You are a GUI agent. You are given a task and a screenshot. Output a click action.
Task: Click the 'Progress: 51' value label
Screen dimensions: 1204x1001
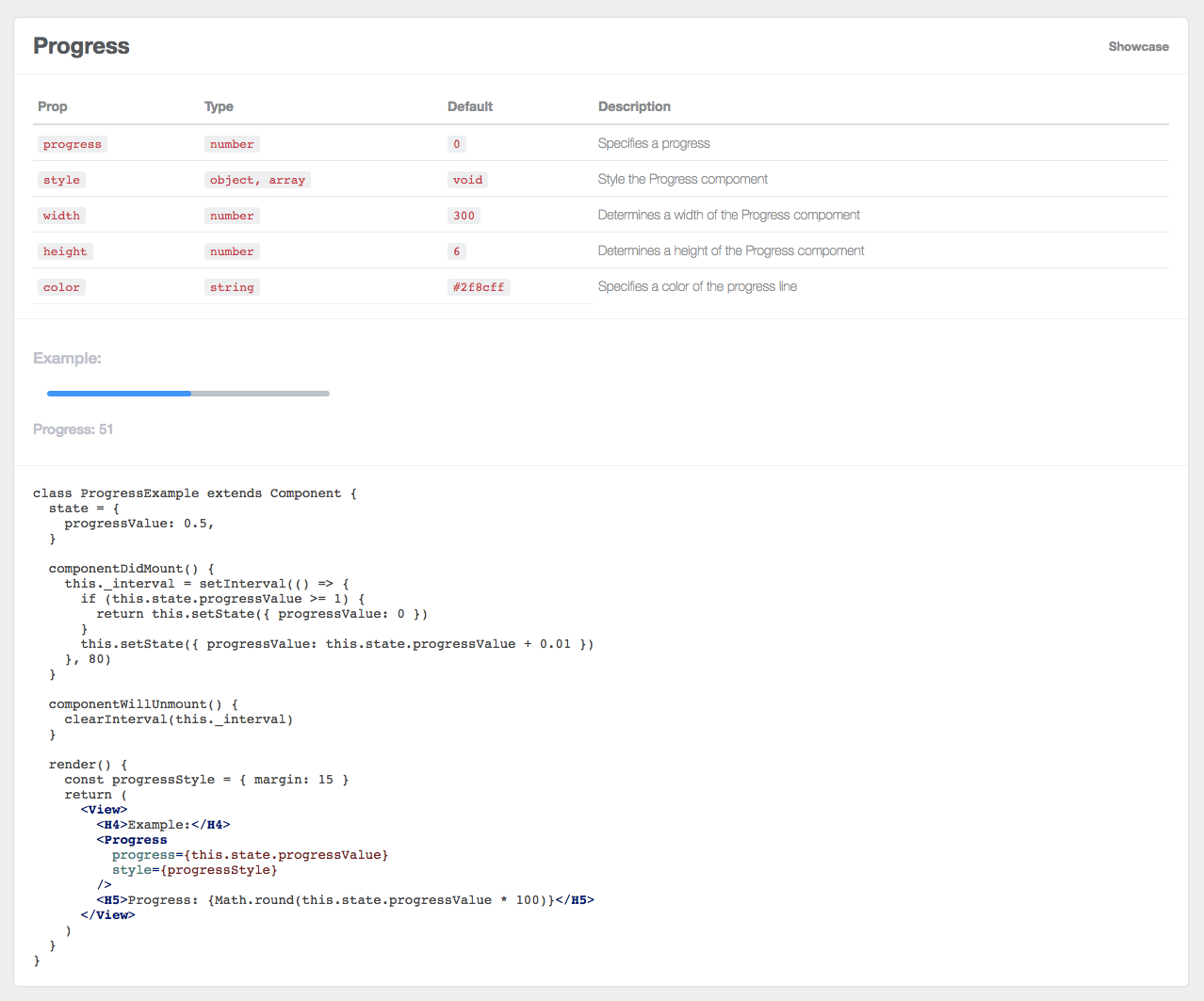[73, 429]
